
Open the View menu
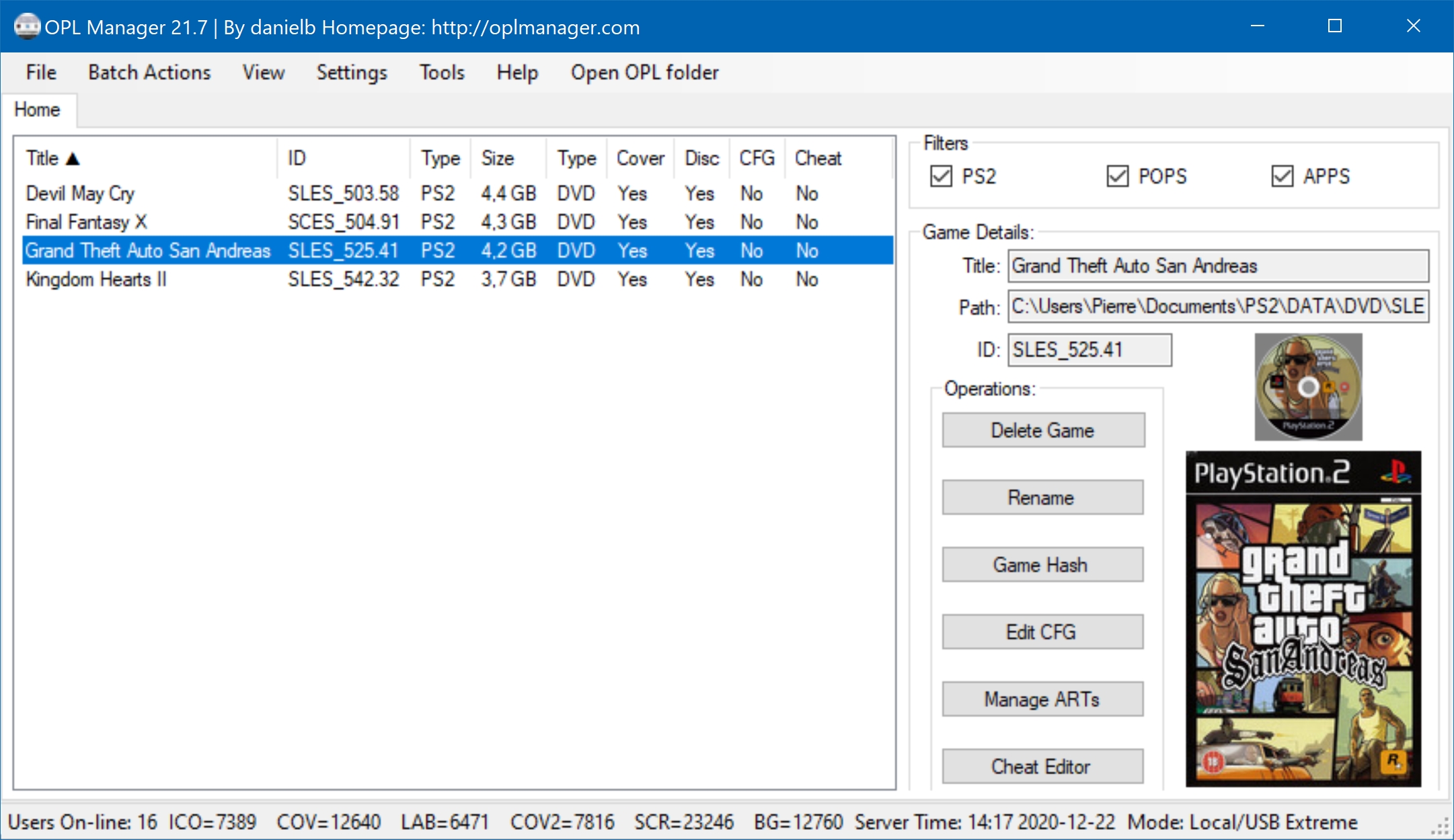click(x=264, y=72)
